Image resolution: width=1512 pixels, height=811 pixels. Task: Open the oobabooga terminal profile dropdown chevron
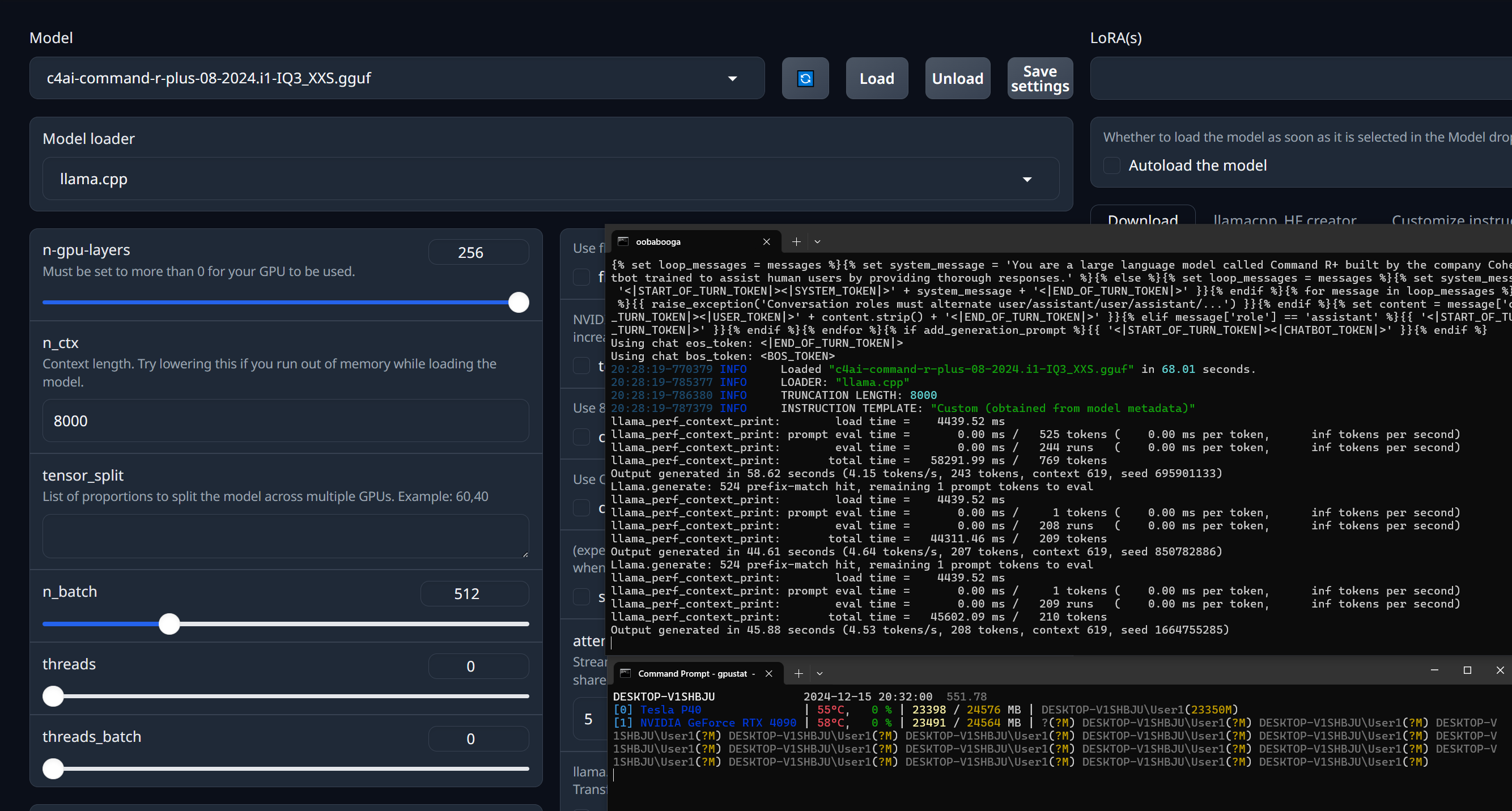pos(817,241)
